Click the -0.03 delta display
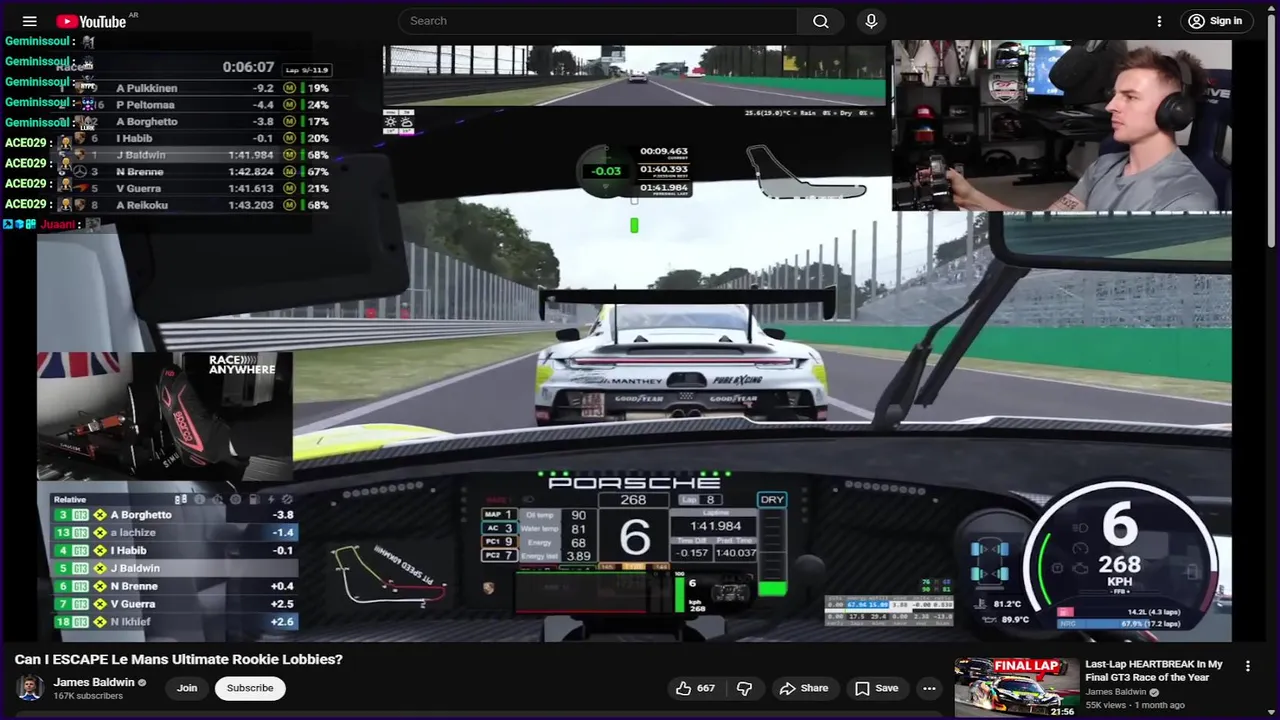Screen dimensions: 1280x720 (606, 171)
